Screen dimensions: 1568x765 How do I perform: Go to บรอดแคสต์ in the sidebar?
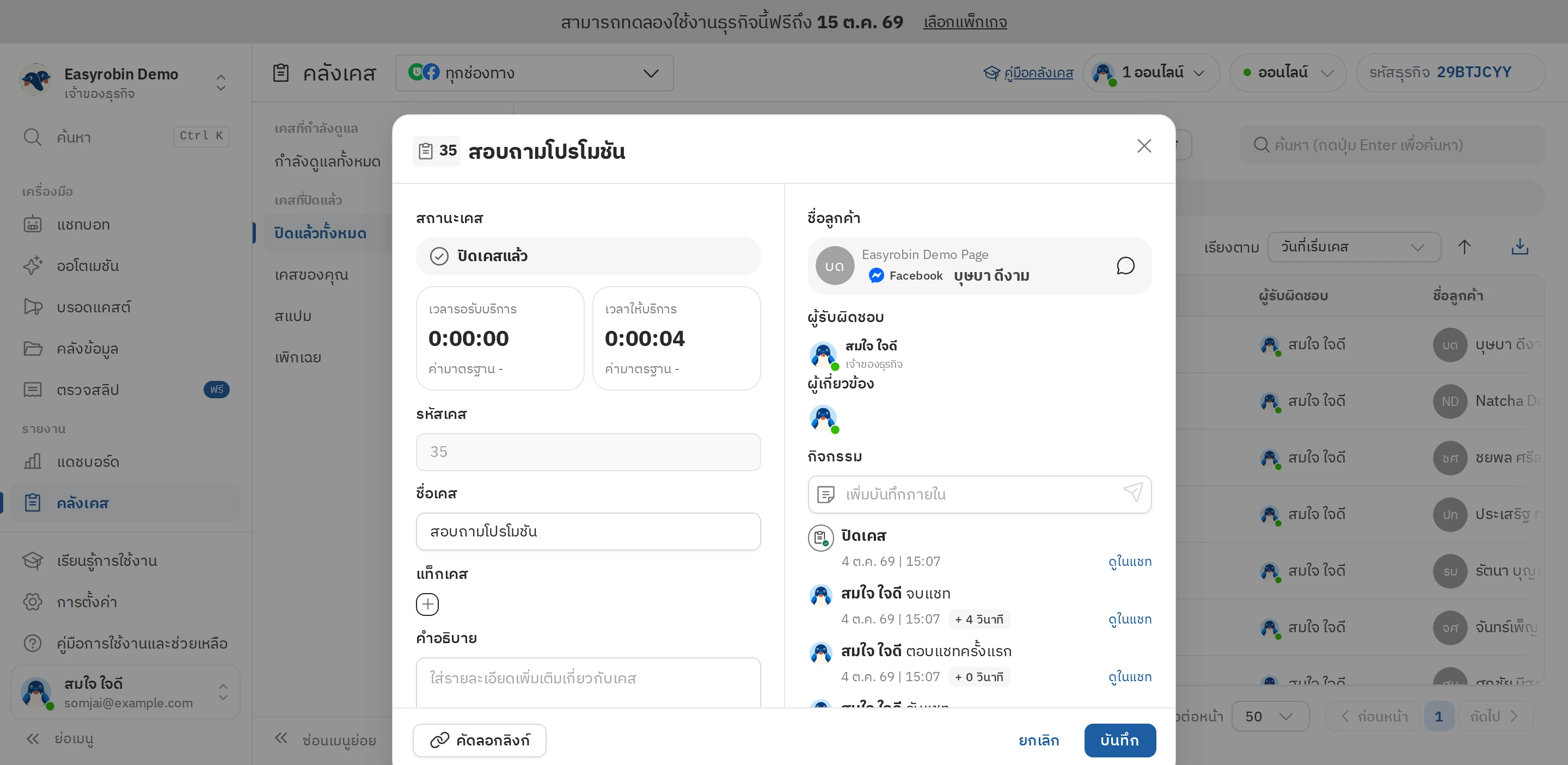click(x=126, y=307)
